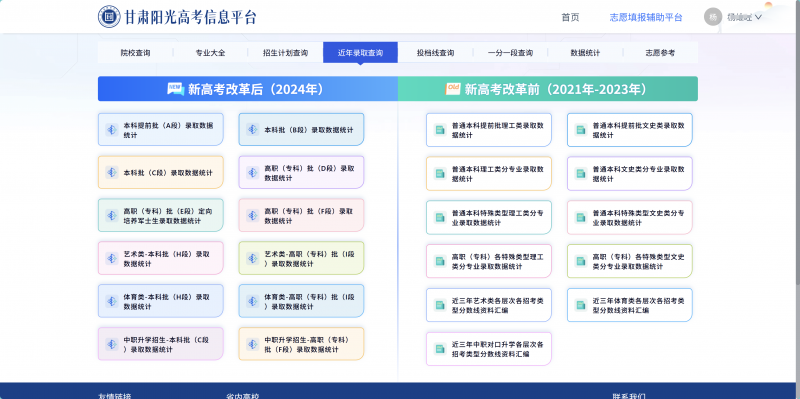Click green icon beside 普通本科文史类分专业录取数据统计
This screenshot has width=800, height=399.
point(581,173)
